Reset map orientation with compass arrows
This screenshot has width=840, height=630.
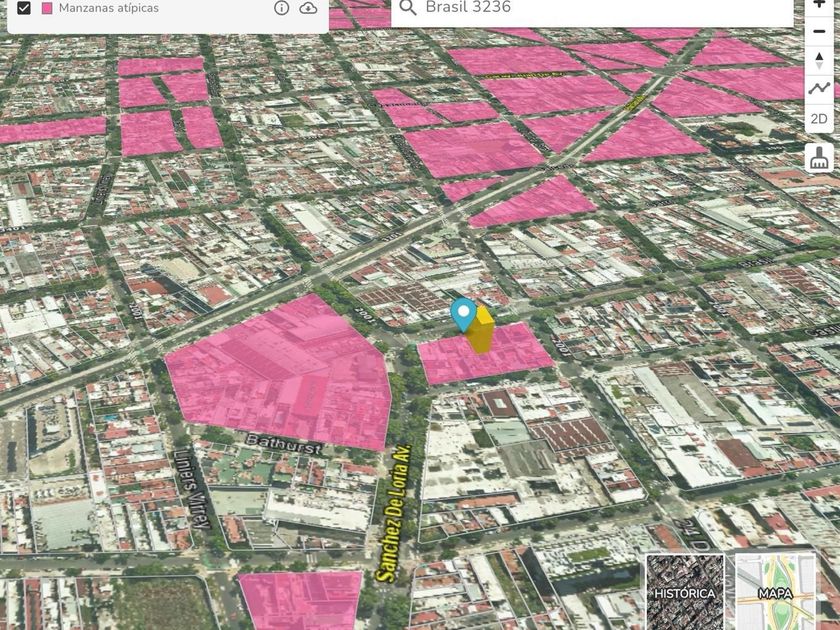point(819,61)
